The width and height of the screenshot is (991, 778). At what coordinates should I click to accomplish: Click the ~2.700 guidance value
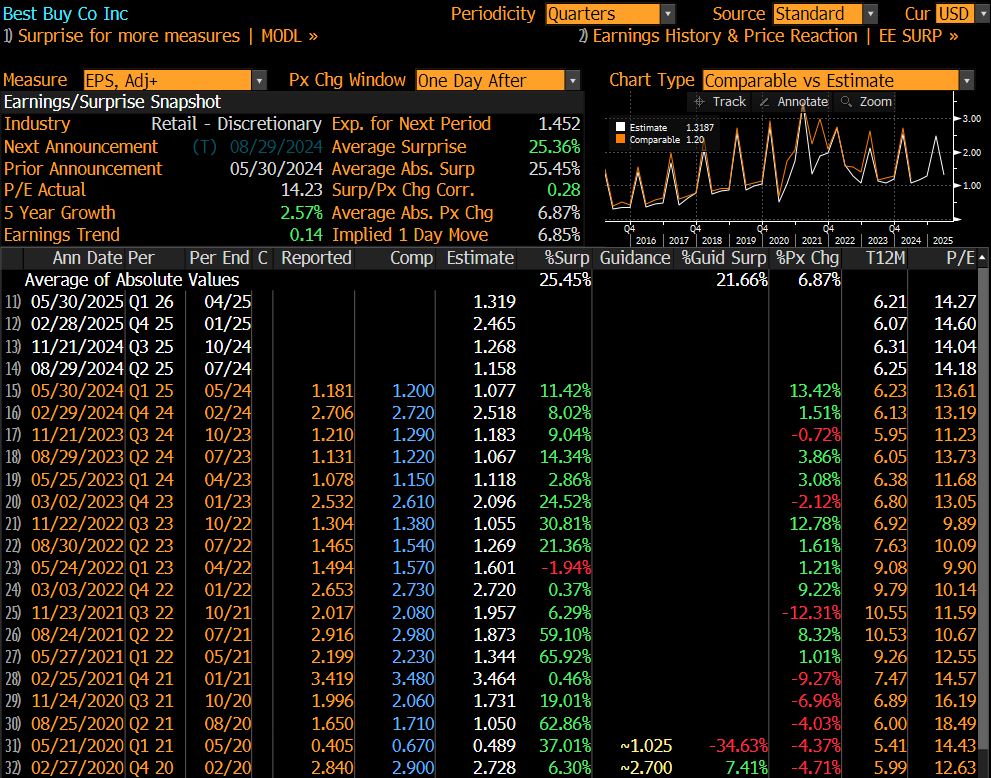(x=645, y=768)
